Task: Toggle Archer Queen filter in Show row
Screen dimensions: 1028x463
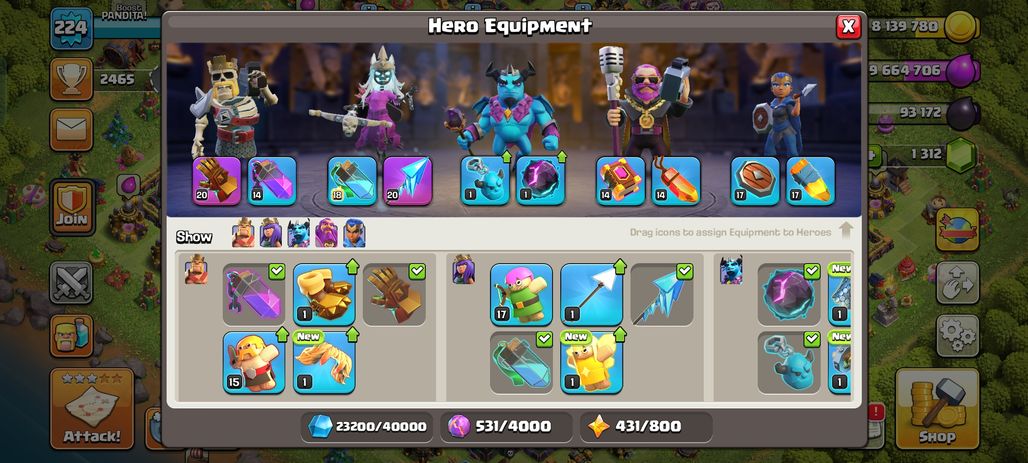Action: pyautogui.click(x=271, y=233)
